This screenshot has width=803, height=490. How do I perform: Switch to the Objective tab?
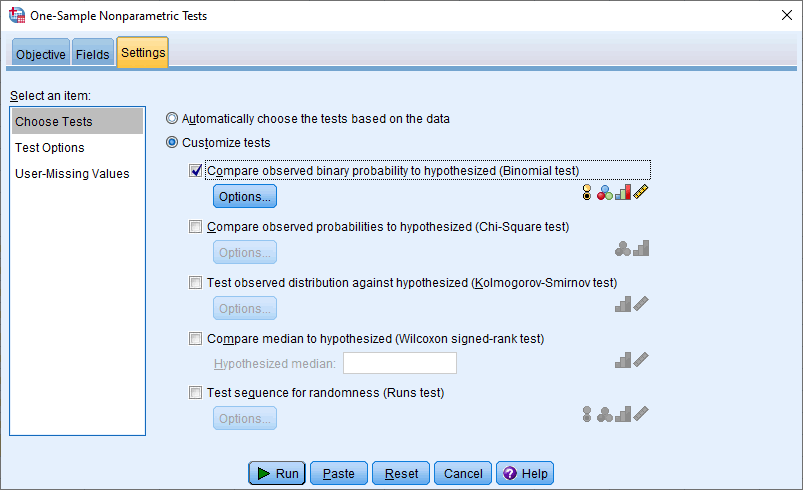coord(41,55)
